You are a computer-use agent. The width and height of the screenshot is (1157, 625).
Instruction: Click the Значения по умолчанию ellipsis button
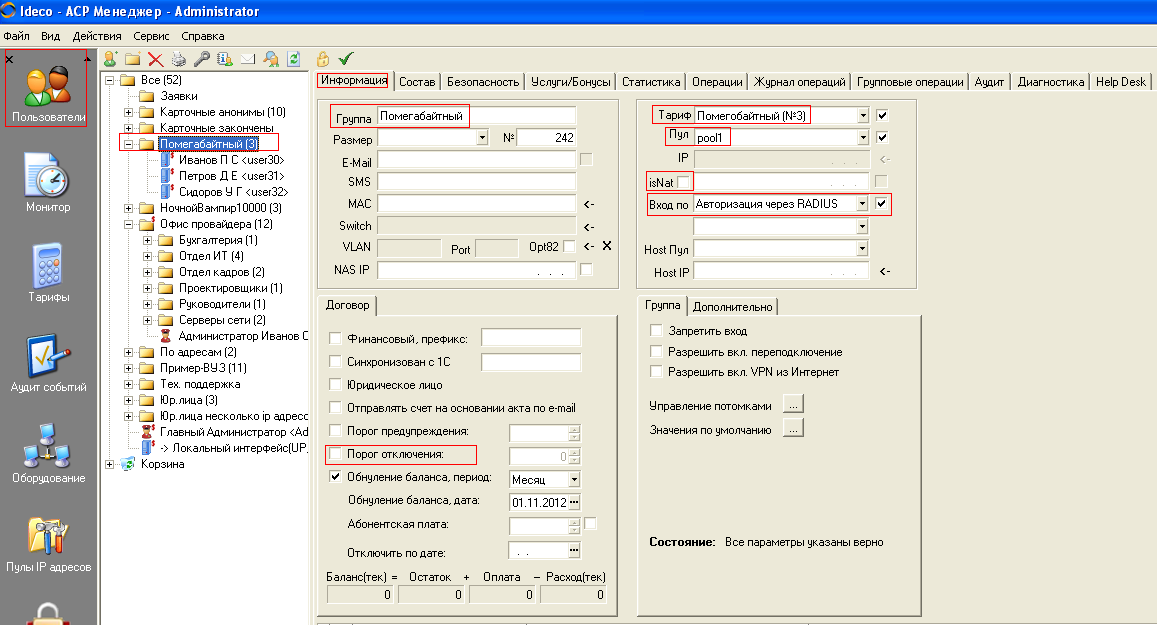tap(792, 429)
